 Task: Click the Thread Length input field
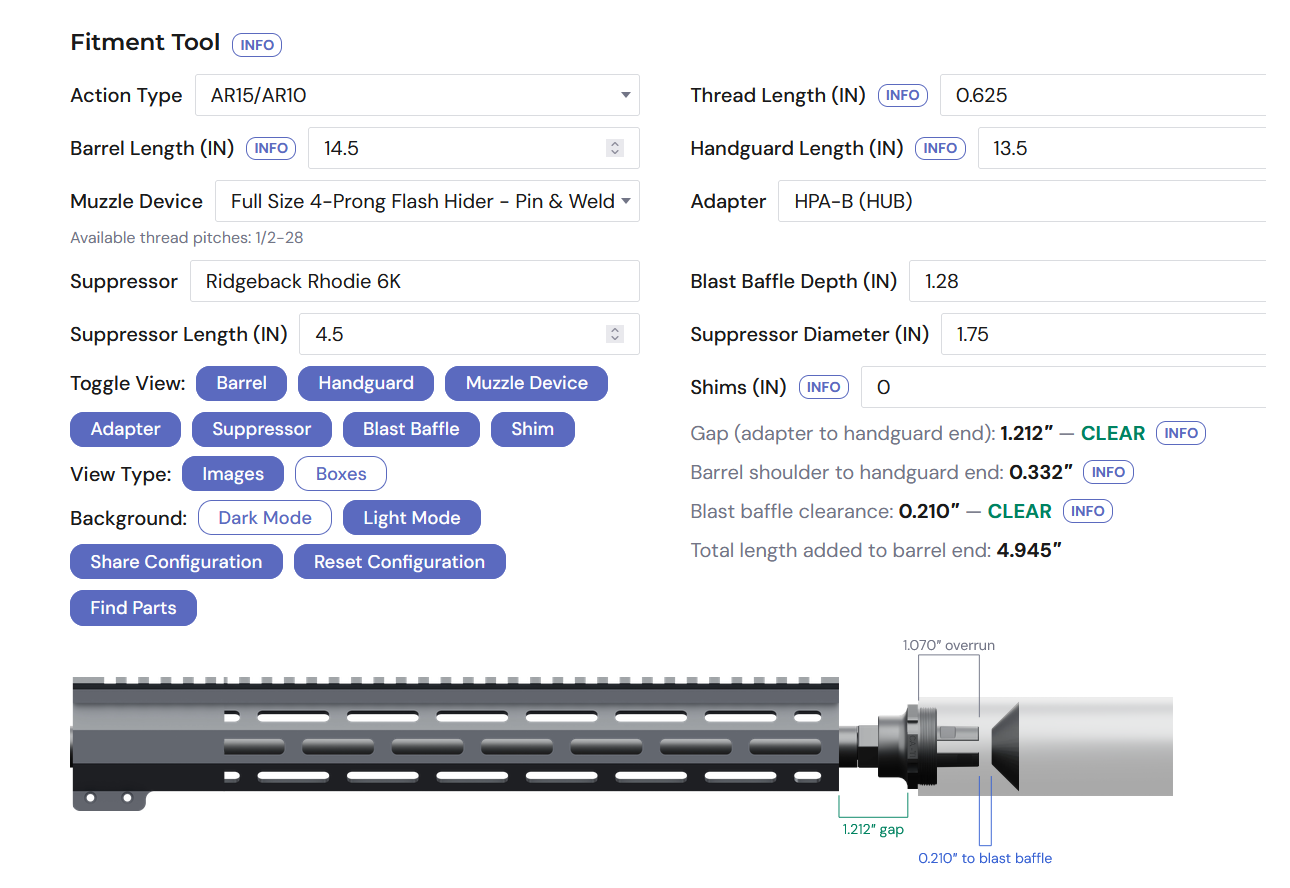click(x=1103, y=95)
